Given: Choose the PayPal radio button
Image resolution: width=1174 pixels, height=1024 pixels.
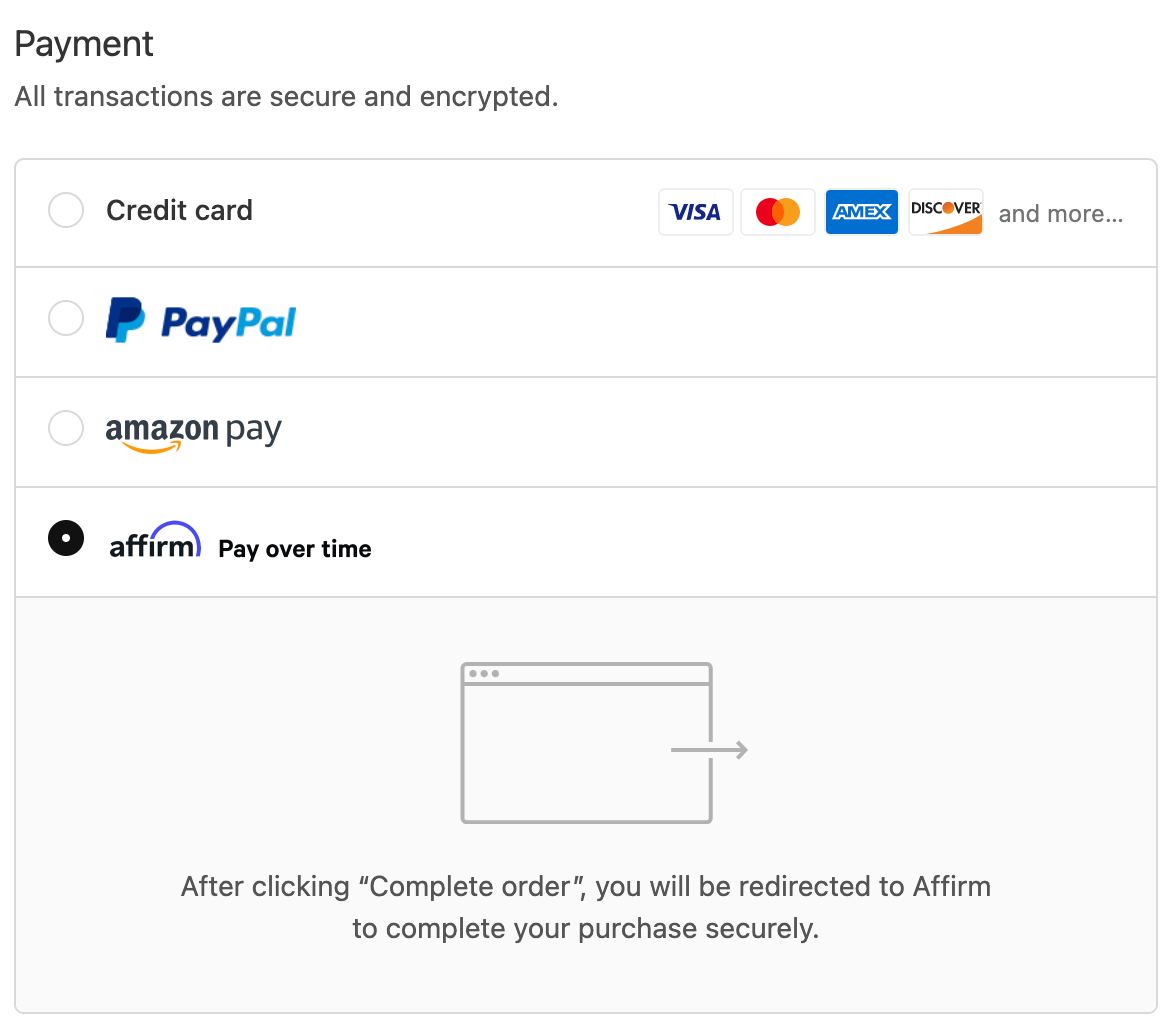Looking at the screenshot, I should point(66,319).
